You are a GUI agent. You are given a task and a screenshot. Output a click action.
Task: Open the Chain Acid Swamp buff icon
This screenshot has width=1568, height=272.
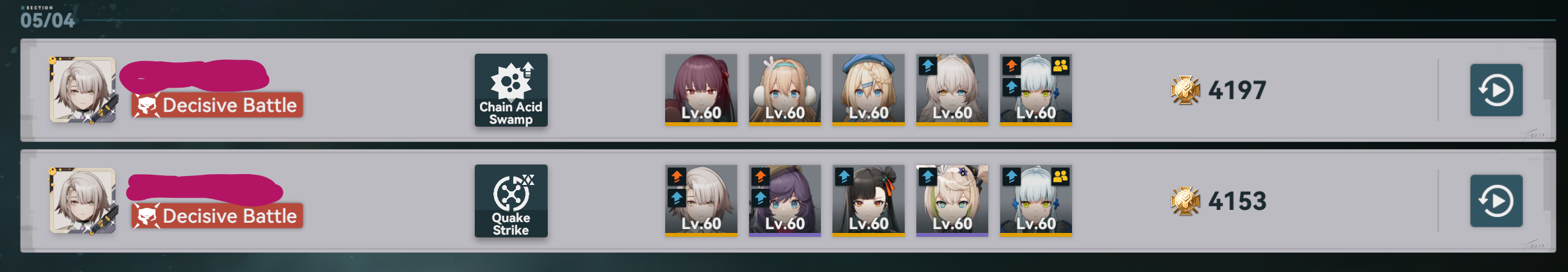511,90
